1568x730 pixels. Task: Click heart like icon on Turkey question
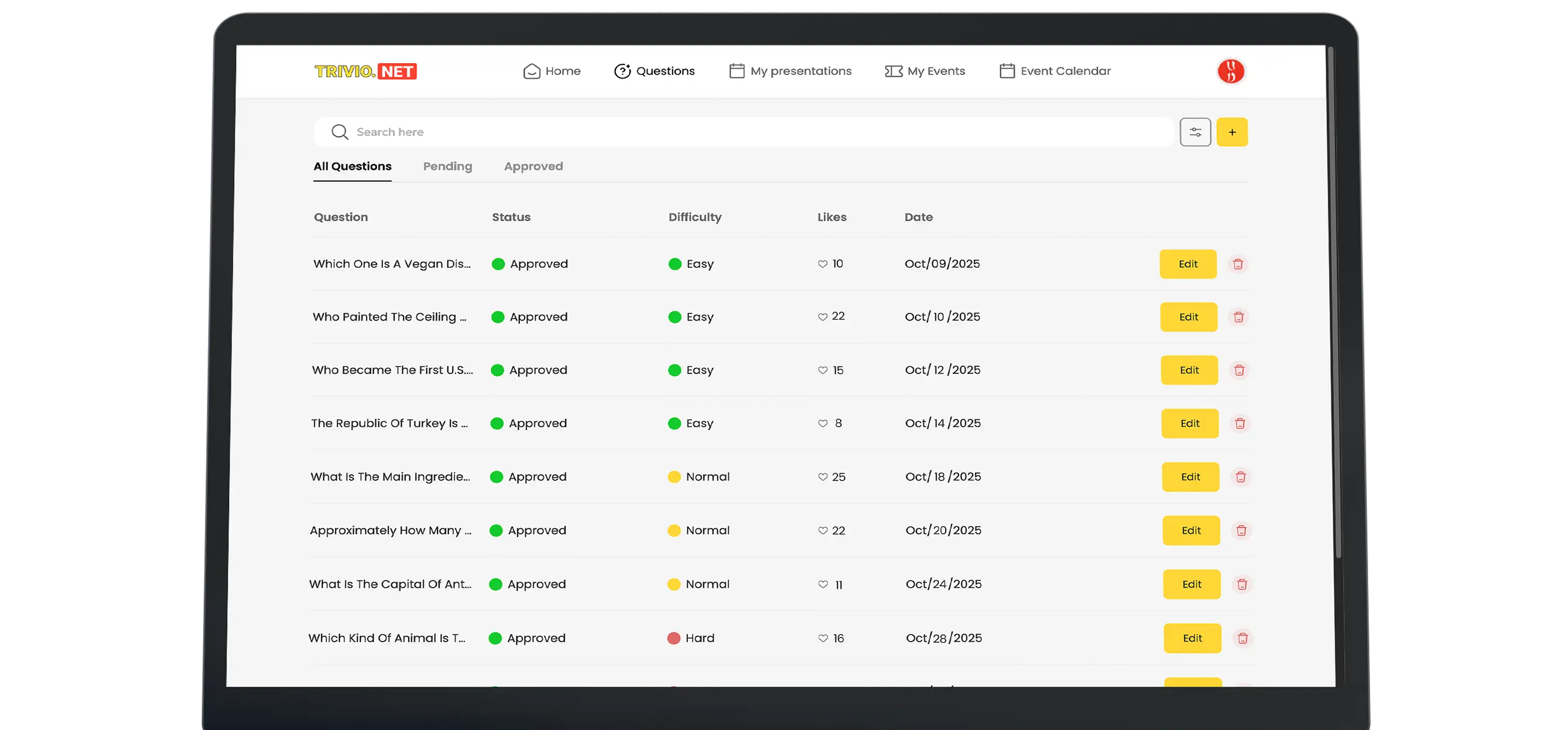pos(823,423)
